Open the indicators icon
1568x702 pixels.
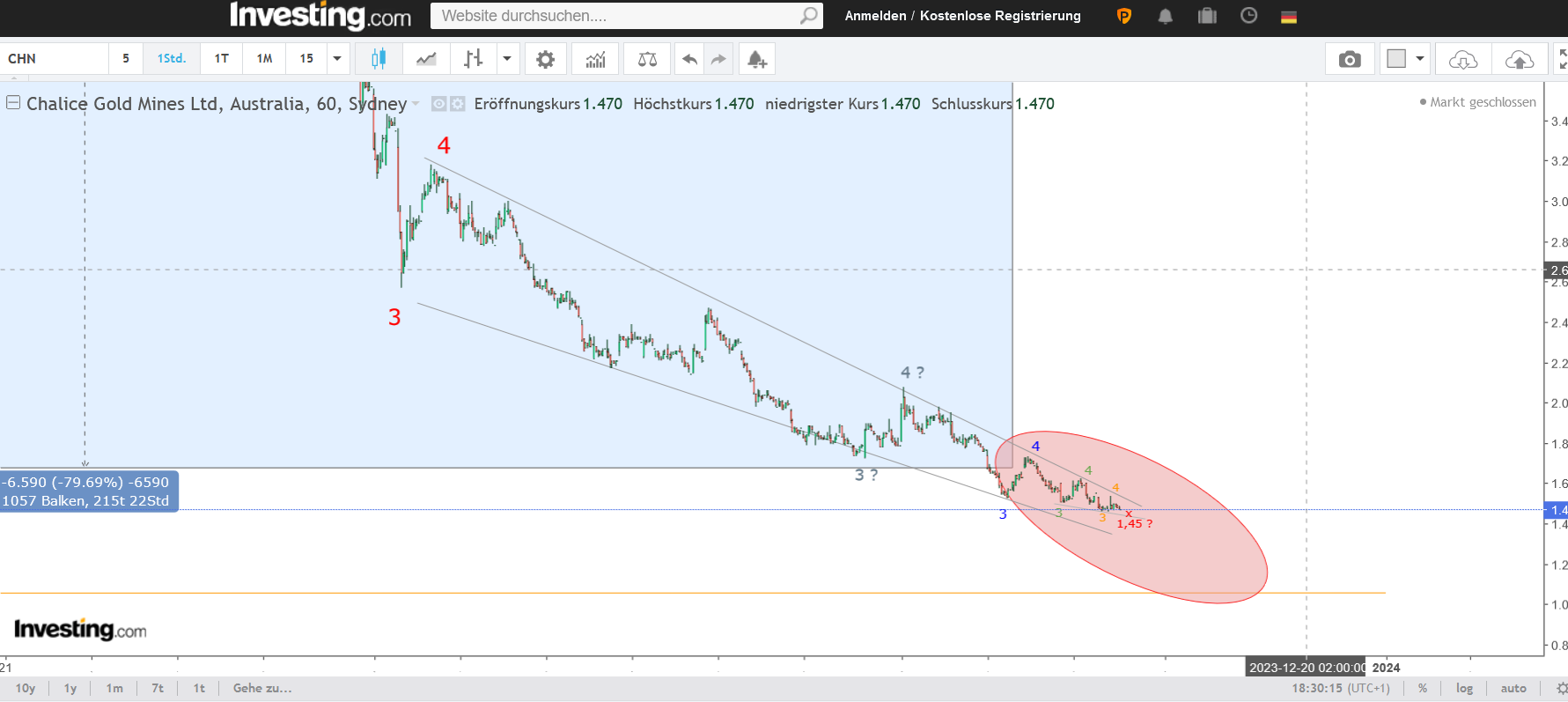tap(596, 59)
